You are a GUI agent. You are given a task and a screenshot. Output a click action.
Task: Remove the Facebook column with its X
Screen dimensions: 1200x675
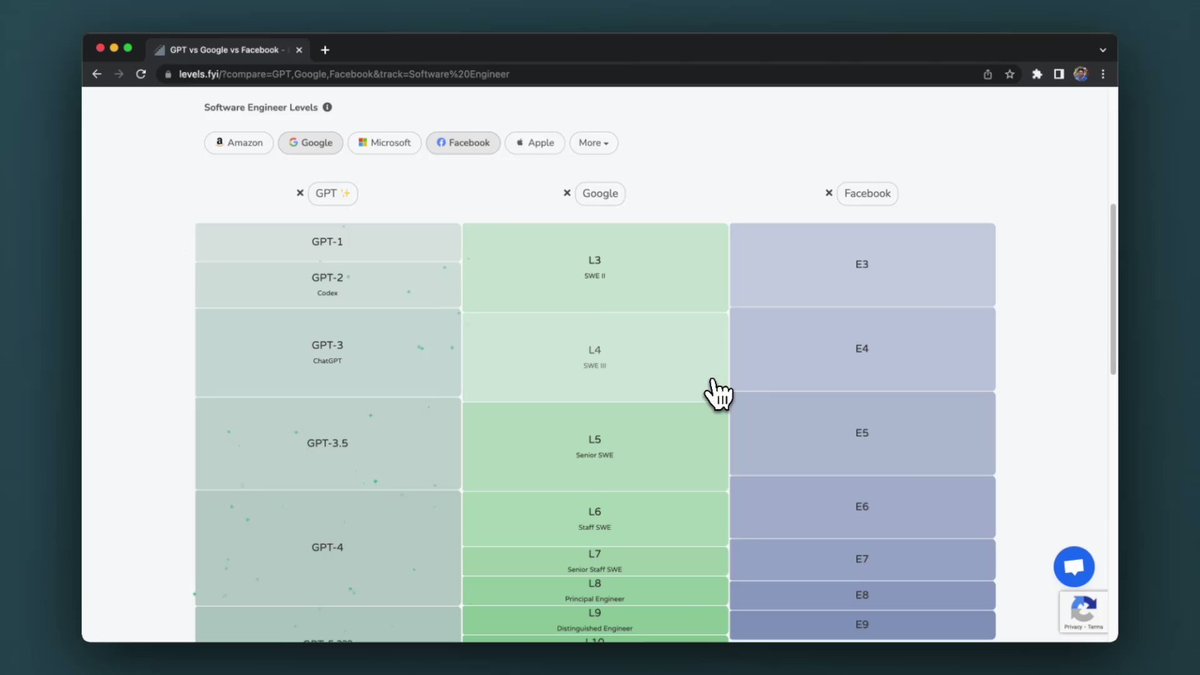(x=829, y=193)
